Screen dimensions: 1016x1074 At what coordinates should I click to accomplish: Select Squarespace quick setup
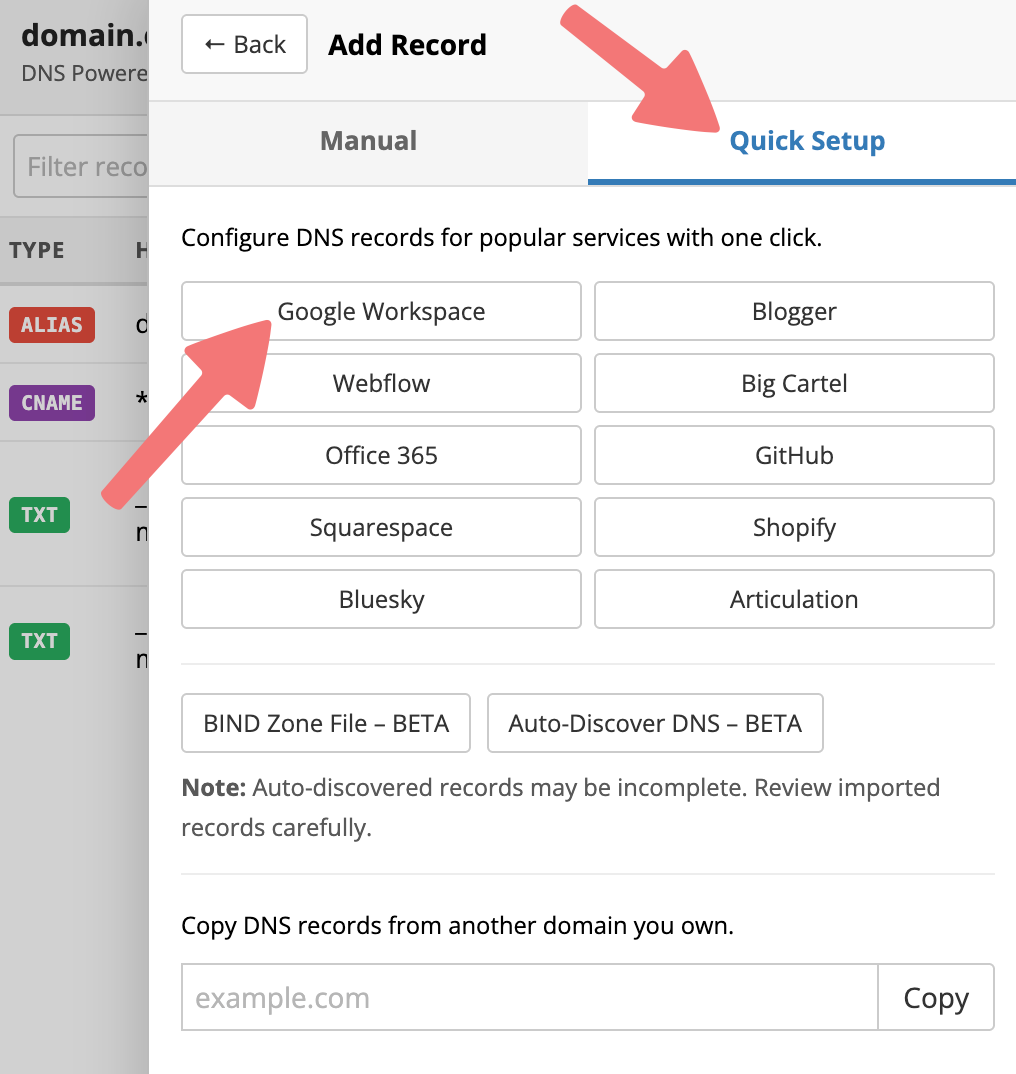point(381,527)
